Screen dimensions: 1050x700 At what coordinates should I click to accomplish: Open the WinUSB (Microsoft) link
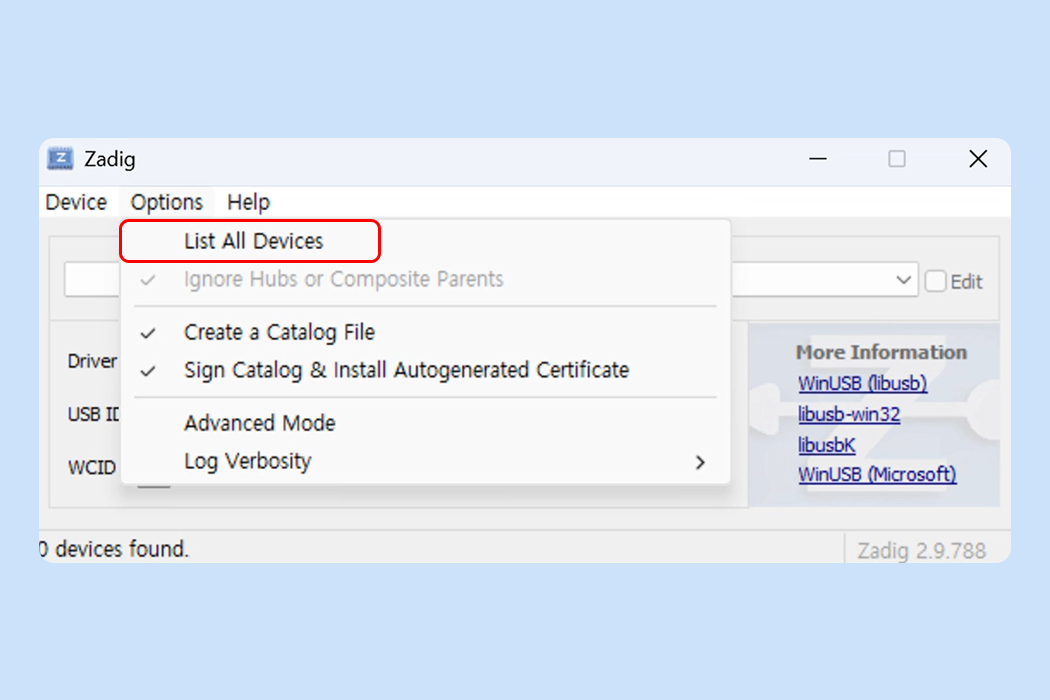click(877, 474)
